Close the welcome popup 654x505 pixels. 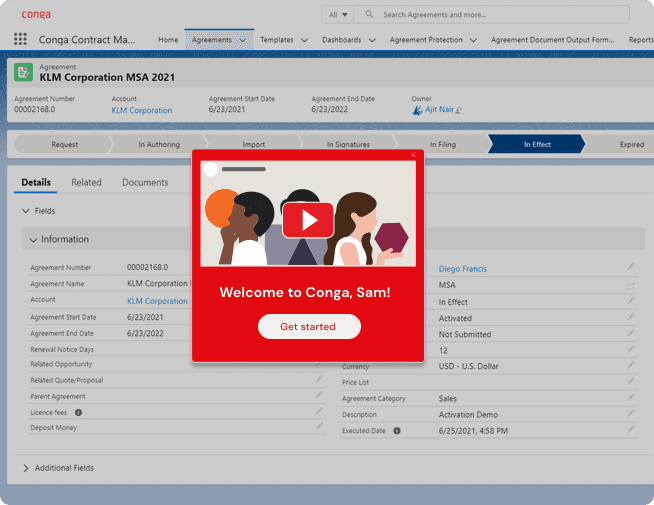pos(413,155)
